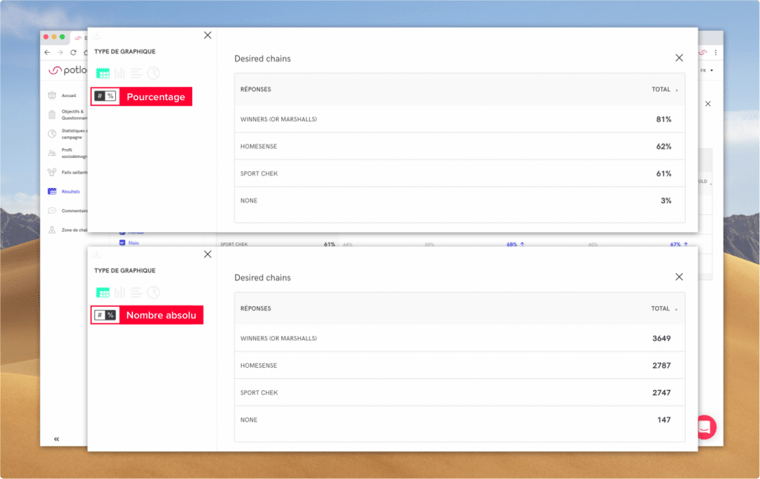The width and height of the screenshot is (760, 479).
Task: Open Statistiques de campagne in sidebar
Action: click(67, 134)
